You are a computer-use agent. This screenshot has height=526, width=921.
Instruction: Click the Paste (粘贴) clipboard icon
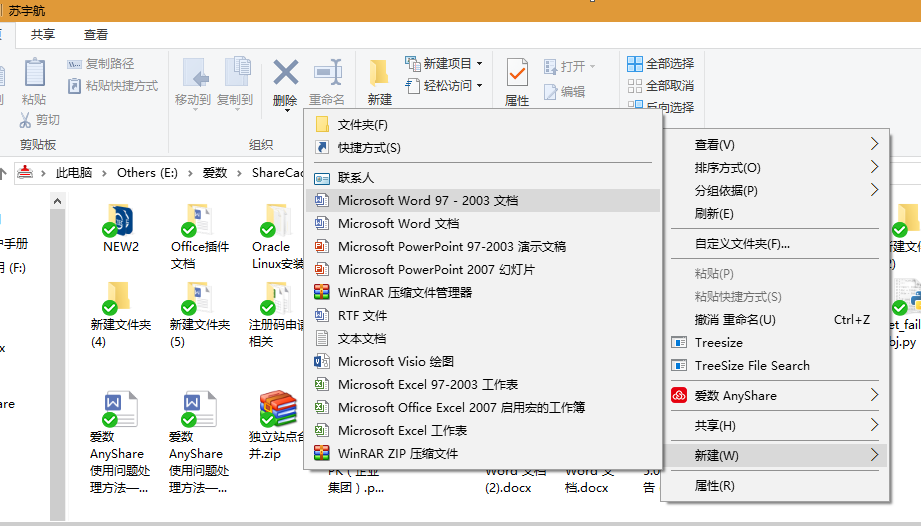click(x=34, y=73)
